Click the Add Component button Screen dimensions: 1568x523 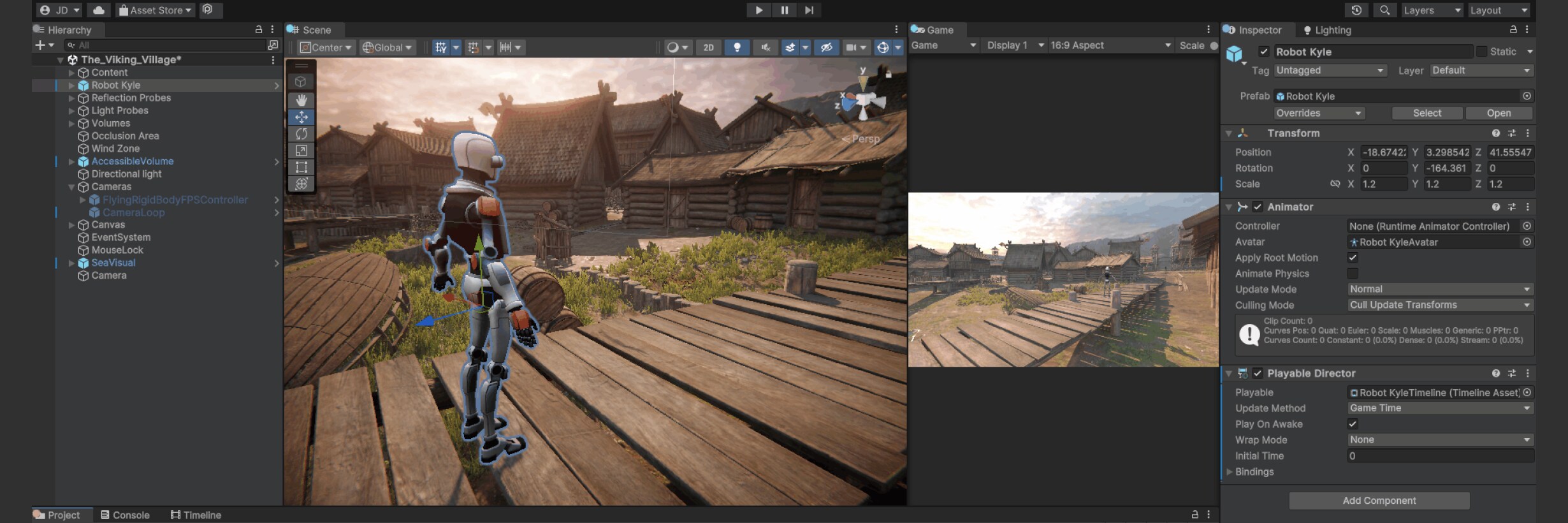click(1379, 501)
